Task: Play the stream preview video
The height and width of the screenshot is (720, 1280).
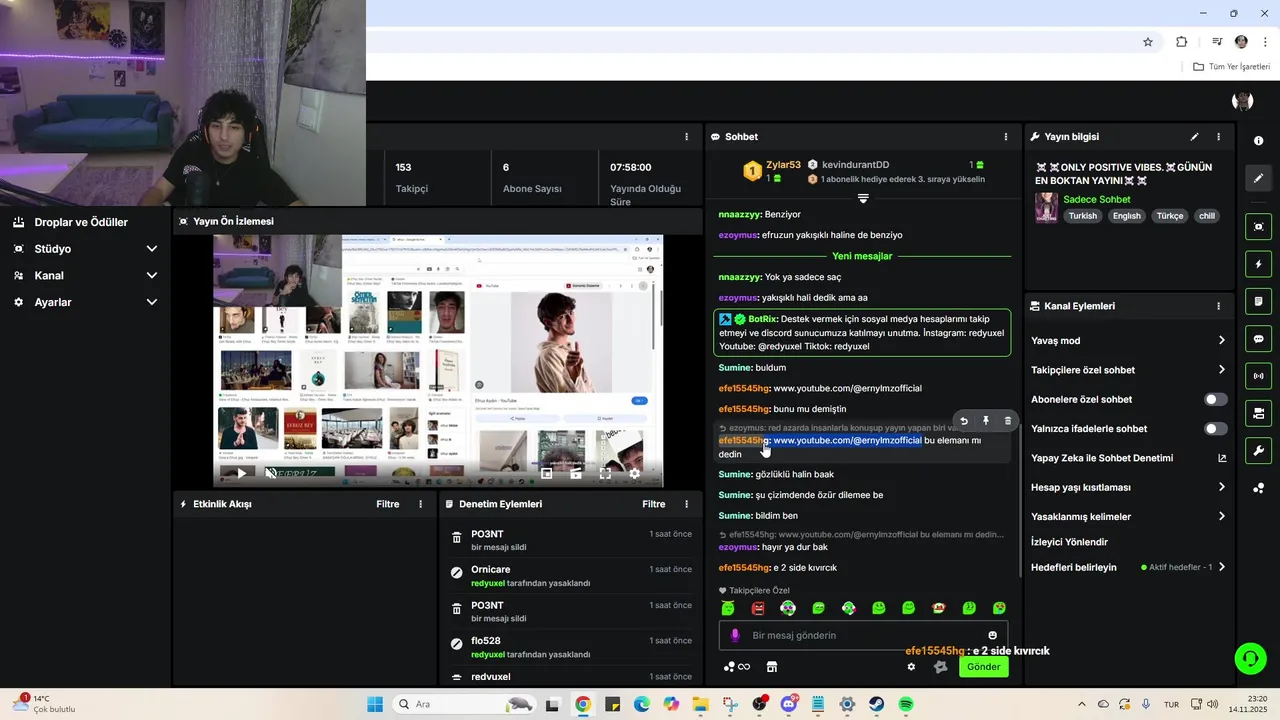Action: (x=240, y=473)
